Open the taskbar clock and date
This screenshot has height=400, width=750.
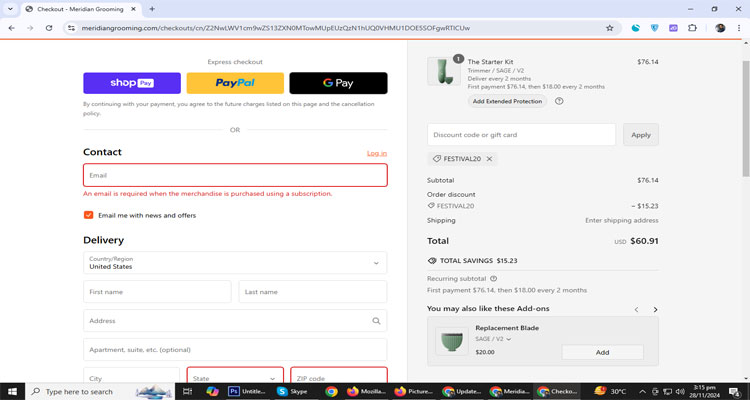(705, 391)
